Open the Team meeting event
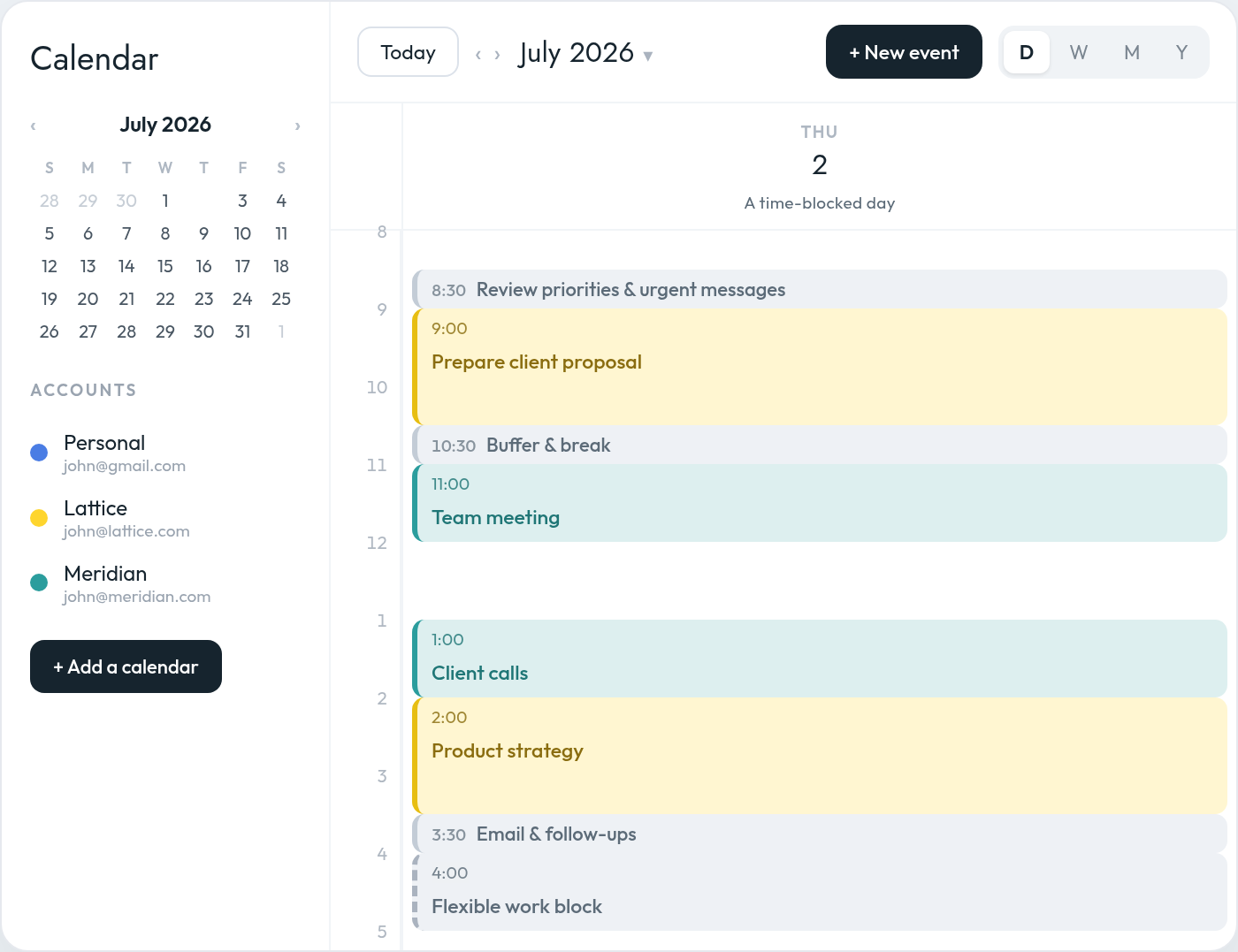The height and width of the screenshot is (952, 1238). (x=820, y=503)
